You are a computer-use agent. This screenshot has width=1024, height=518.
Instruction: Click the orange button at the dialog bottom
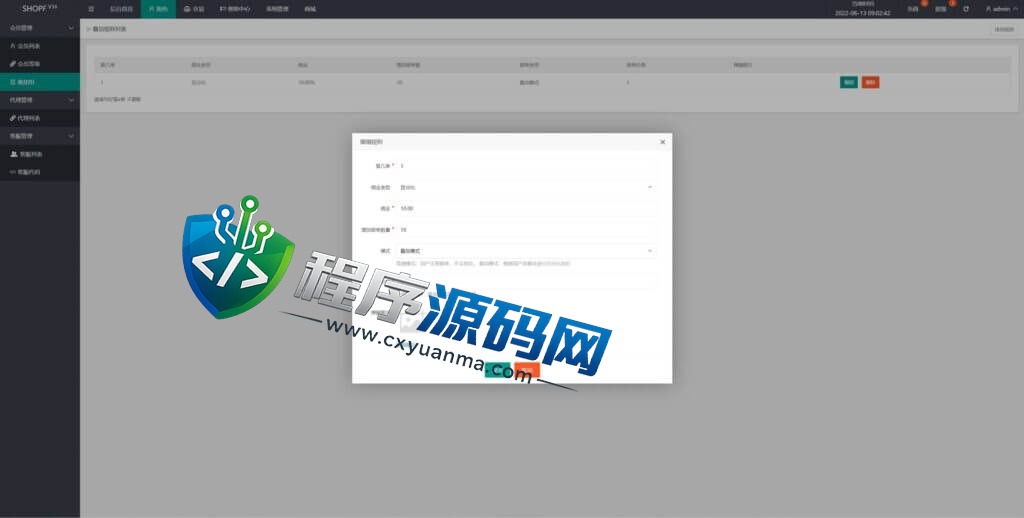[x=527, y=370]
